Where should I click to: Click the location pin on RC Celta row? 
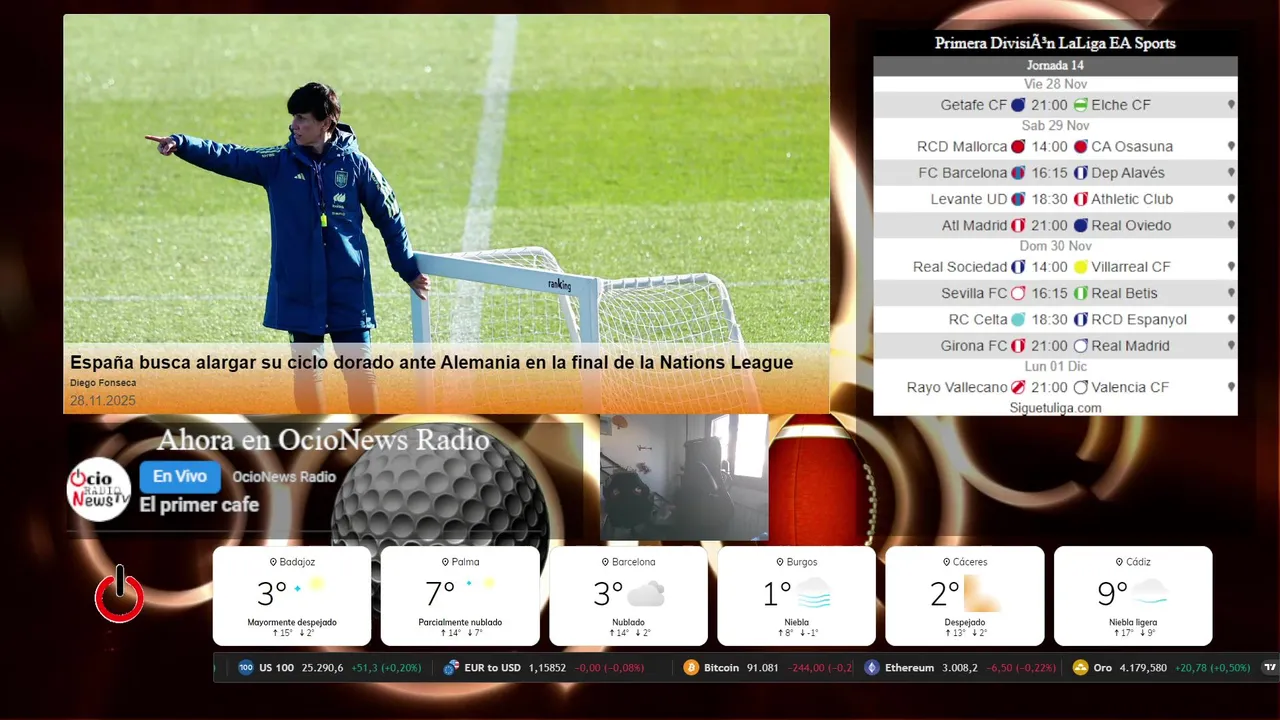pos(1231,320)
